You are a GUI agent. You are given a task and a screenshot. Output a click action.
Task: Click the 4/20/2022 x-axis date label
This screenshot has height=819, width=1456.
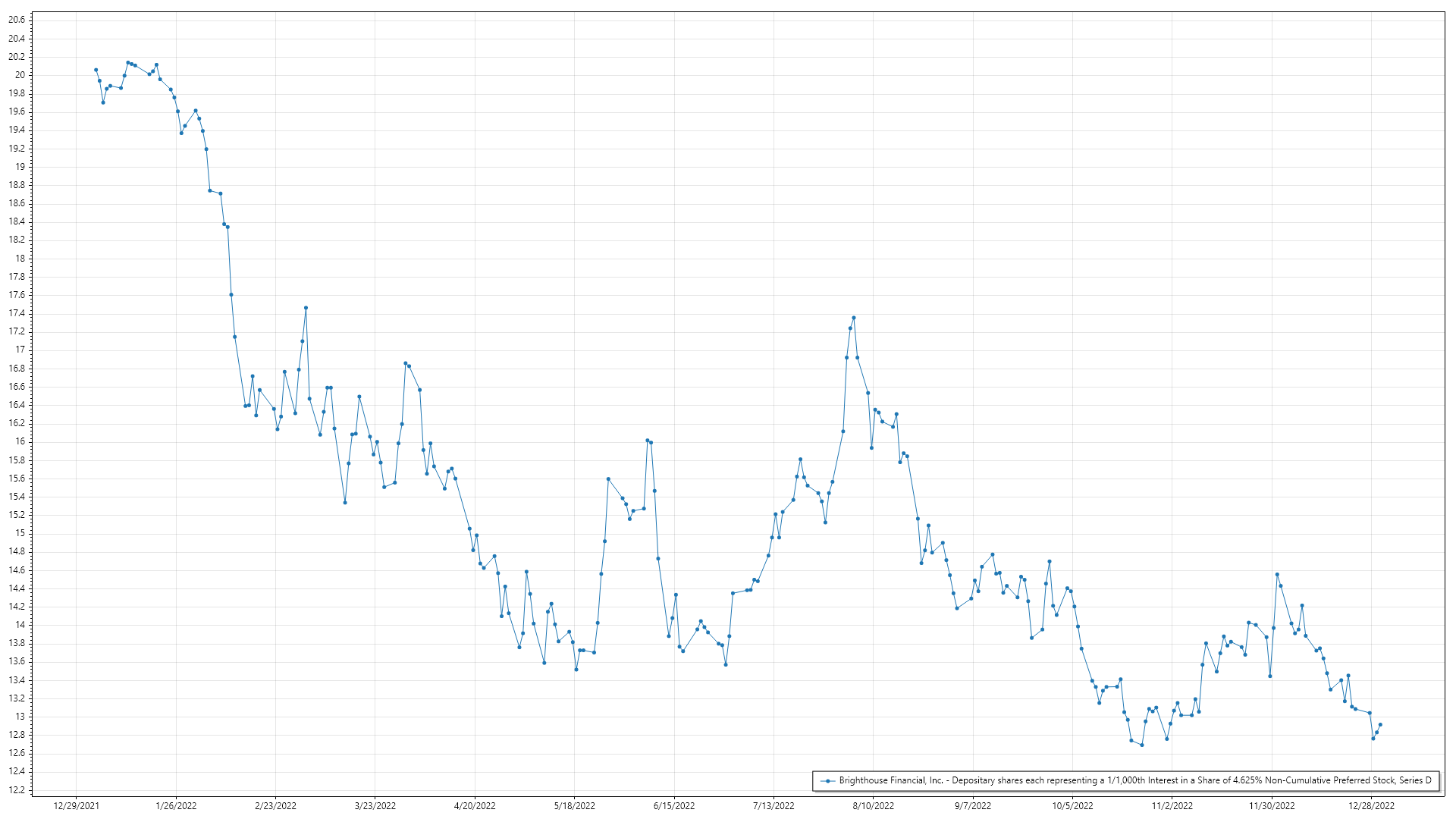pos(475,805)
